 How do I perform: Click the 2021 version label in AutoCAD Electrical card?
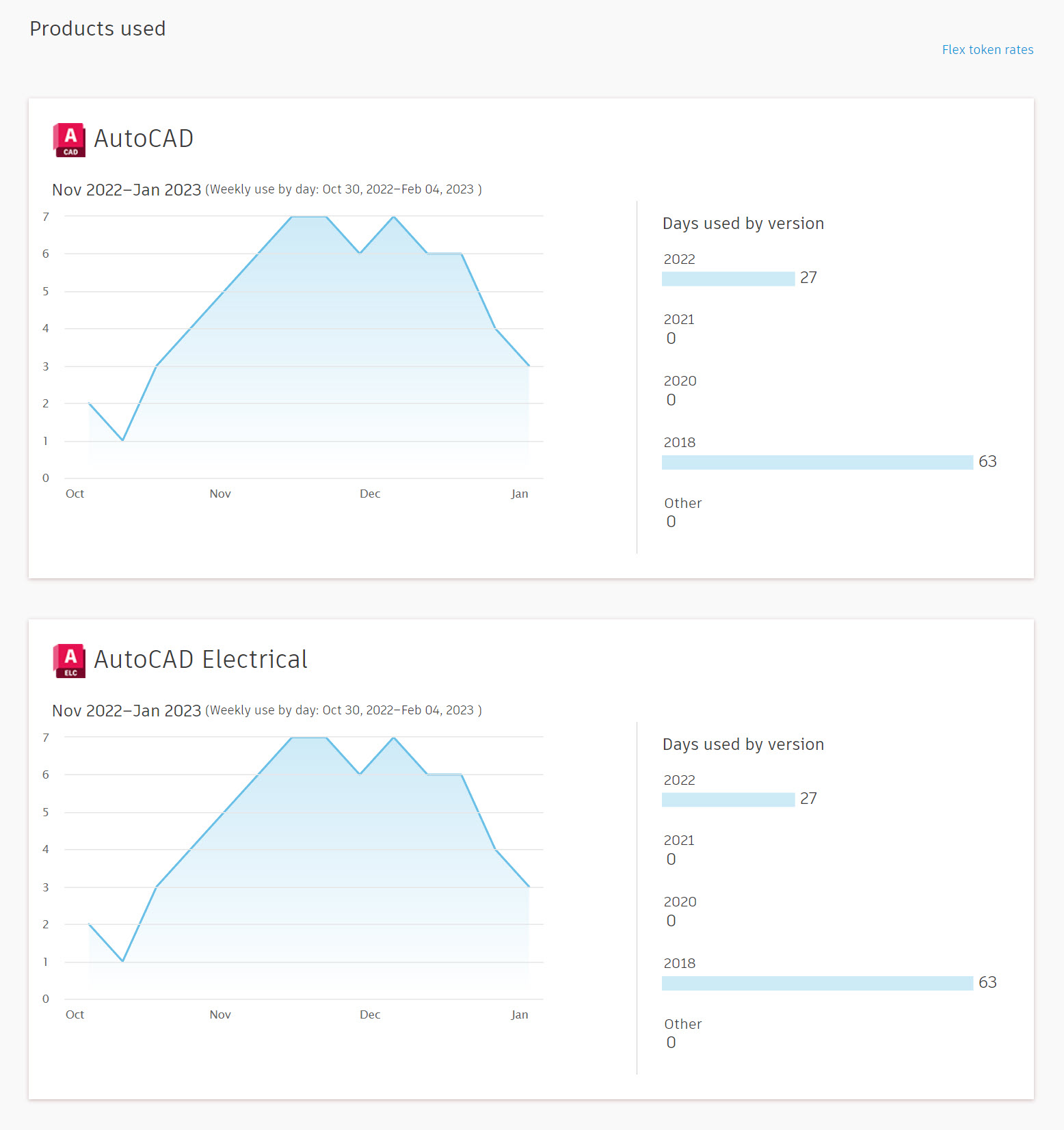click(679, 841)
